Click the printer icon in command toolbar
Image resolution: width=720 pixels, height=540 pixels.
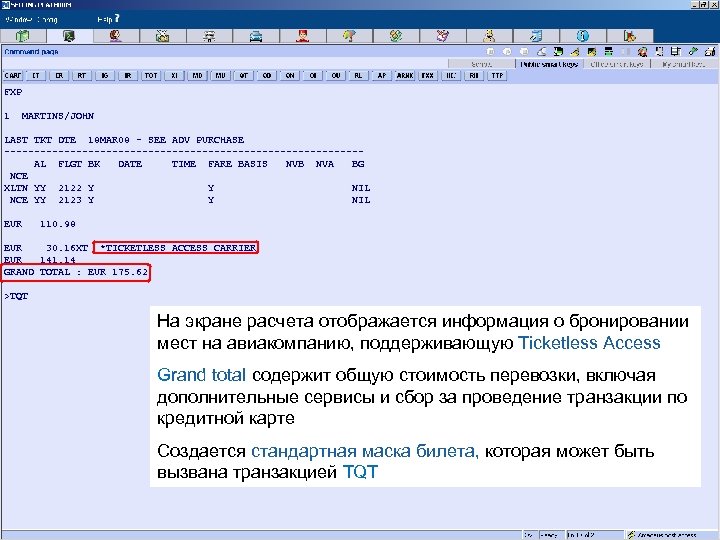pos(710,51)
